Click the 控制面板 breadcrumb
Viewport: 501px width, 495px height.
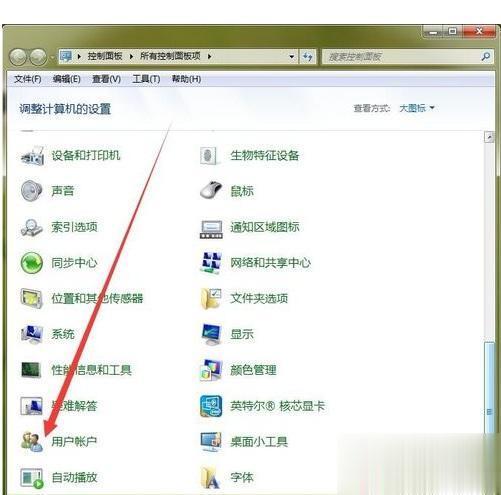[105, 56]
